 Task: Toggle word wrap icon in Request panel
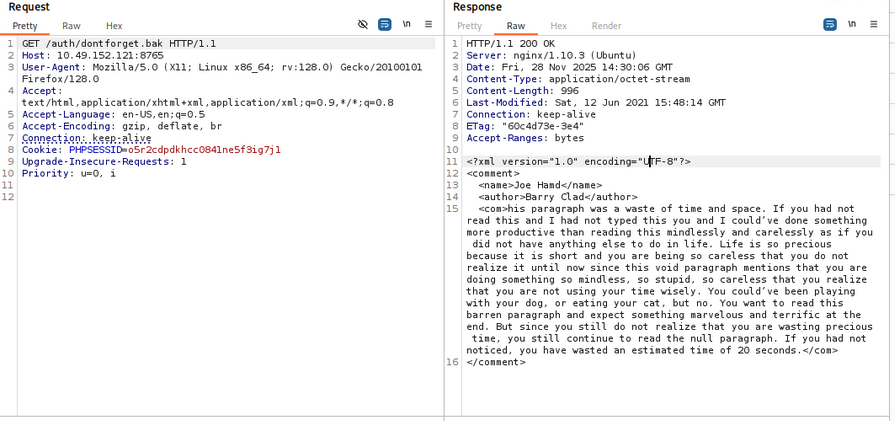tap(385, 25)
